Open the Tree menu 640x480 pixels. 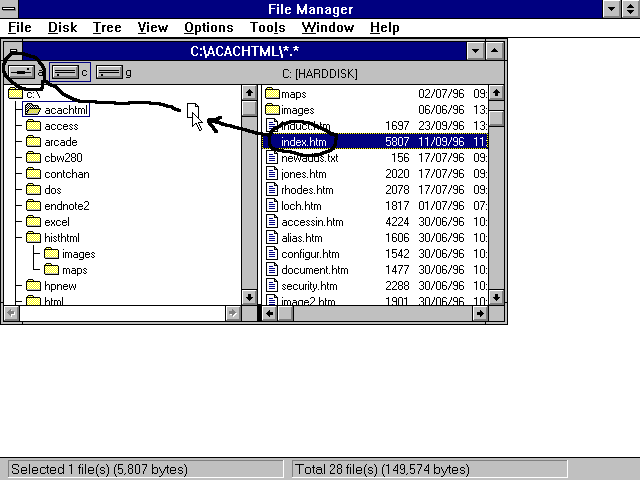tap(107, 28)
